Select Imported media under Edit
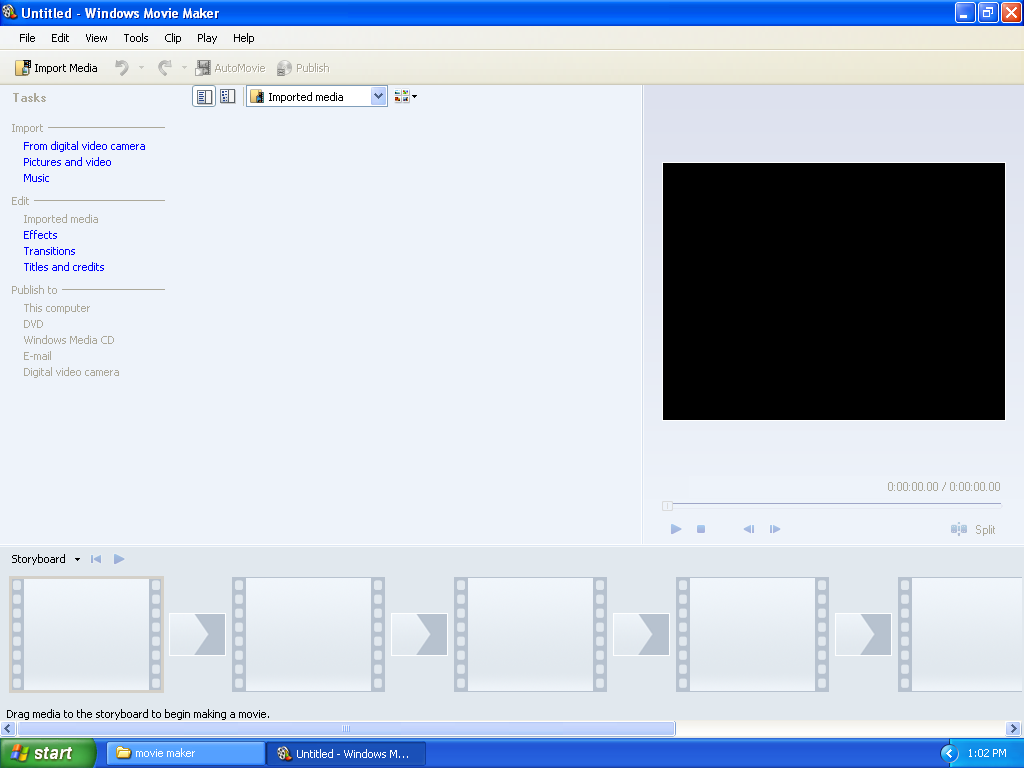Viewport: 1024px width, 768px height. point(61,219)
